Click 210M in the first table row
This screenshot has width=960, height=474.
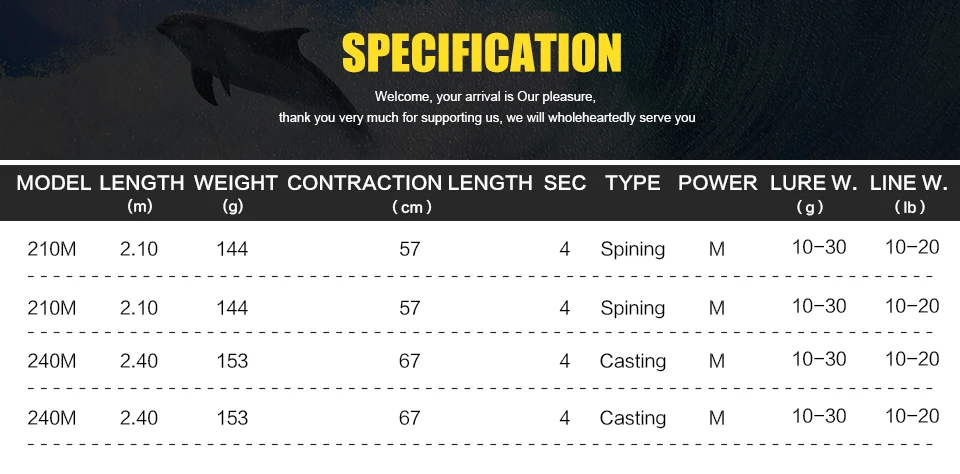coord(52,249)
